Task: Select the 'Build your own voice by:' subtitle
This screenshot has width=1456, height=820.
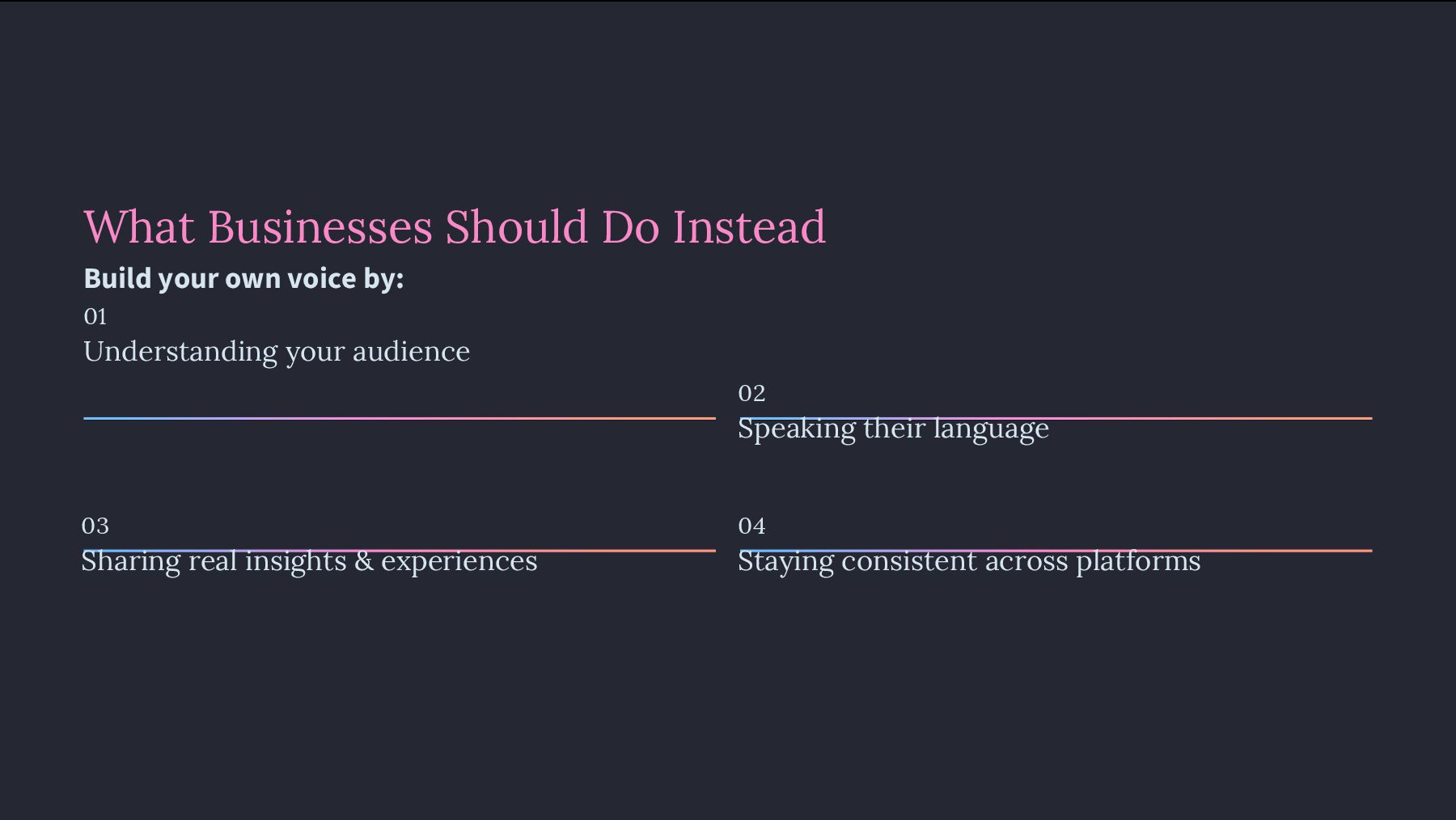Action: [x=243, y=278]
